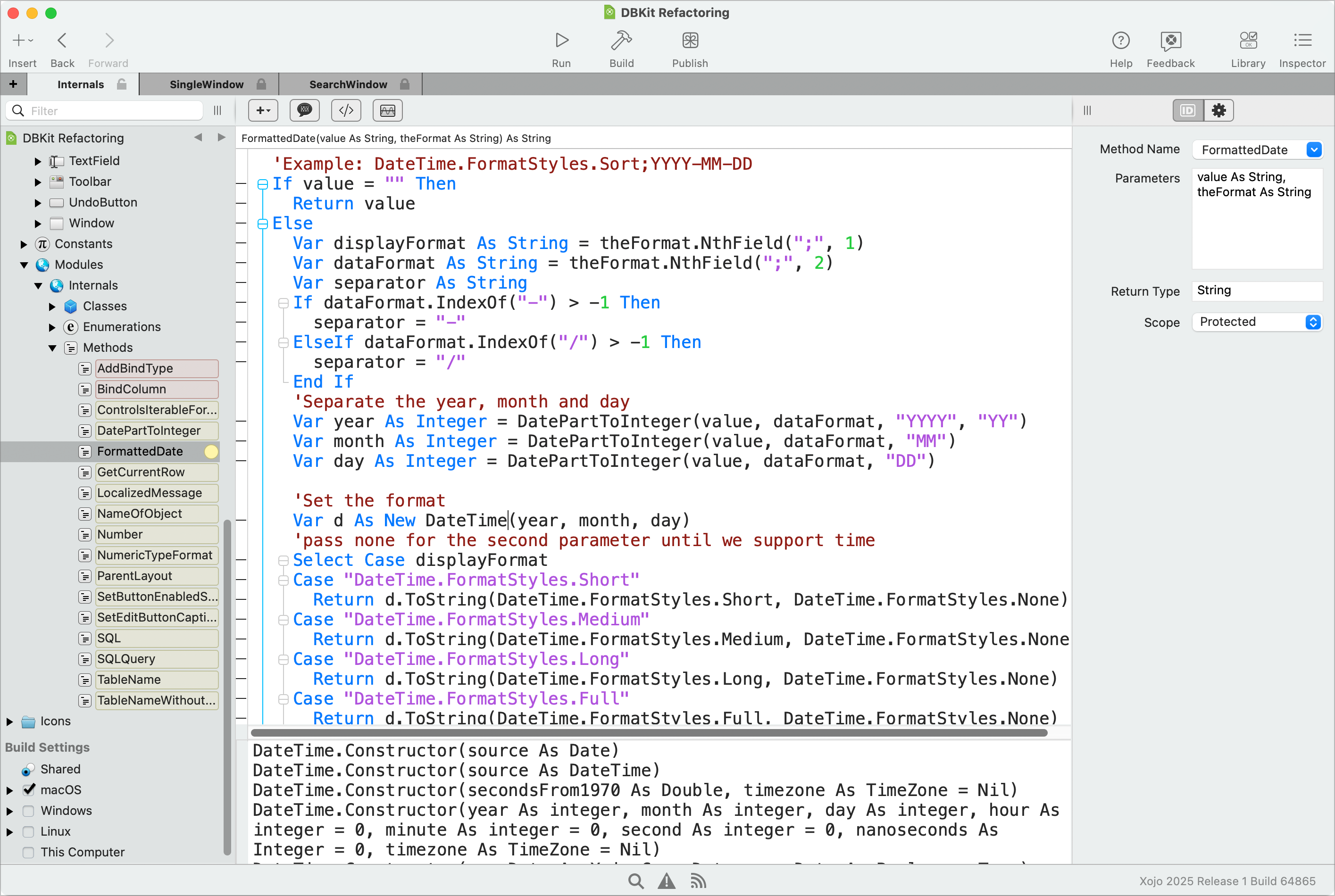
Task: Select the DatePartToInteger method
Action: [x=149, y=430]
